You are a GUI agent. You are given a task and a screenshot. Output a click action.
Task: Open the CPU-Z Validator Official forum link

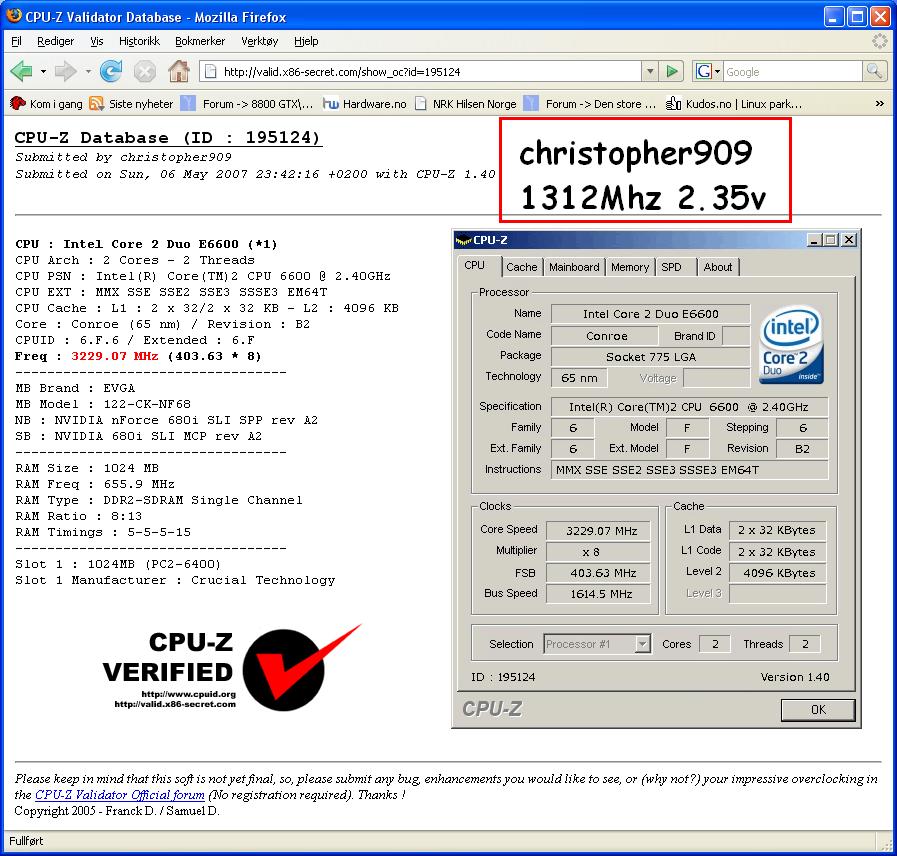(x=120, y=795)
